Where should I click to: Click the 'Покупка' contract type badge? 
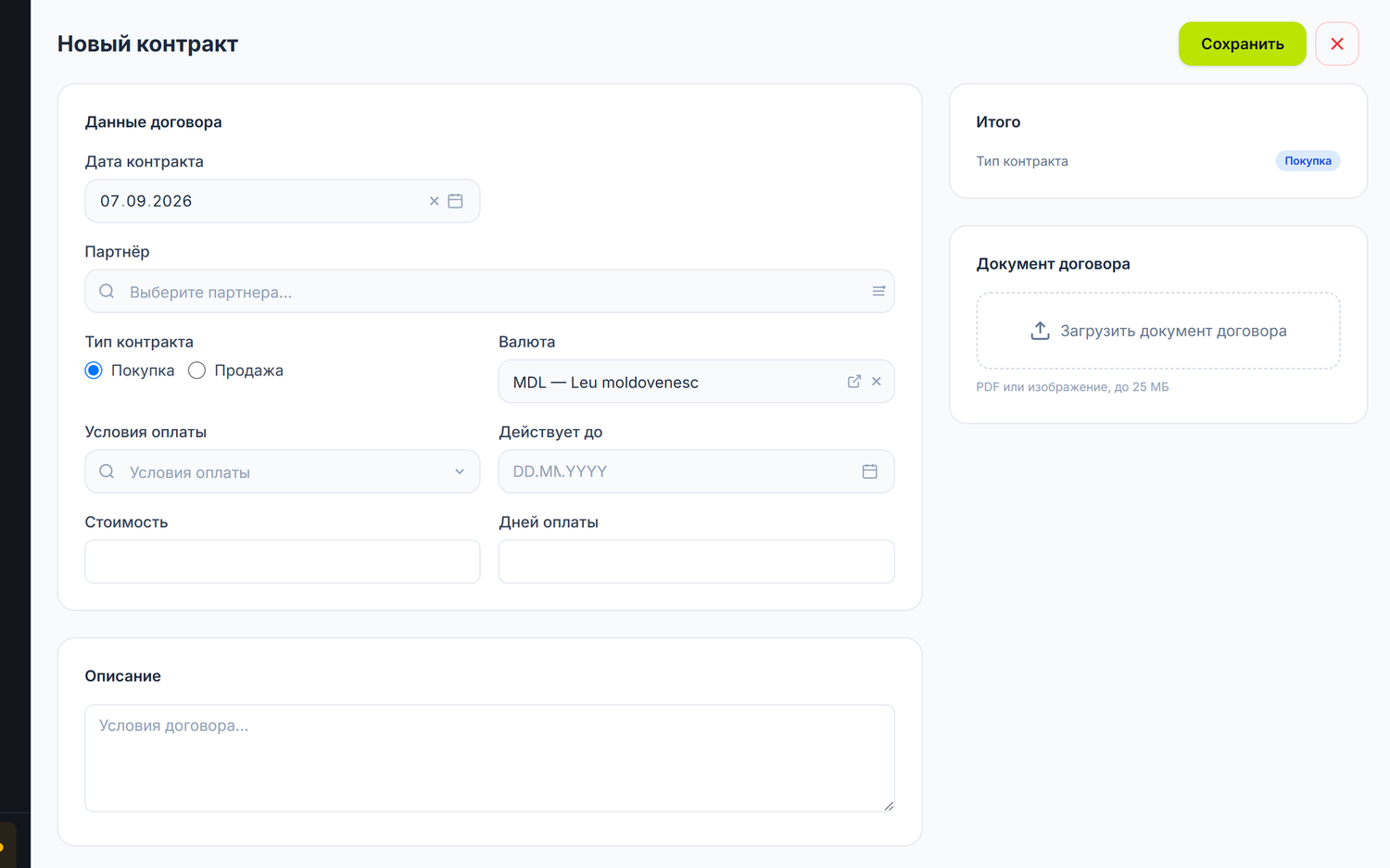(1308, 161)
